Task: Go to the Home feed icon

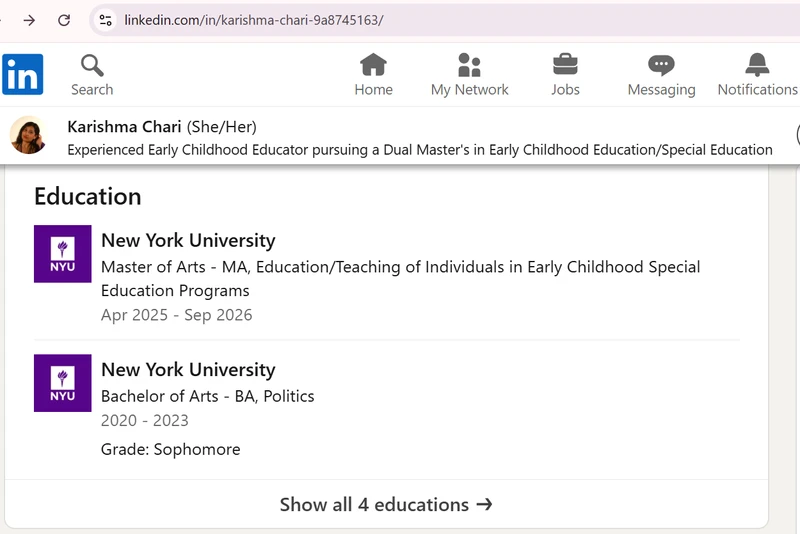Action: coord(373,66)
